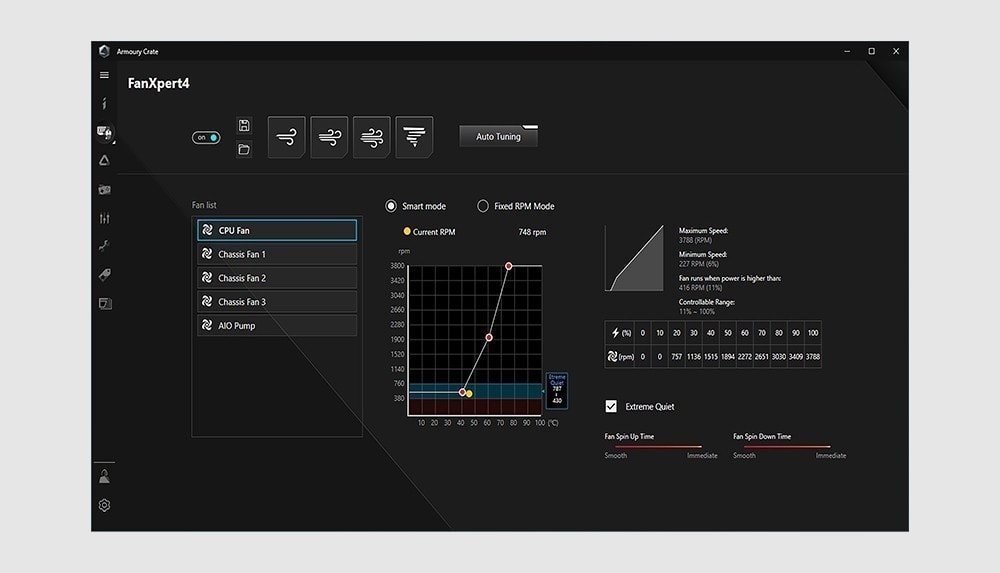Screen dimensions: 1000x573
Task: Select Fixed RPM Mode radio button
Action: point(483,206)
